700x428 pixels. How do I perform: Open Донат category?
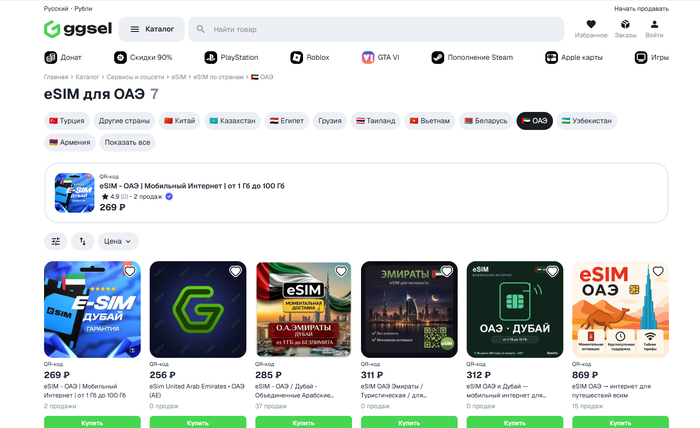coord(63,57)
